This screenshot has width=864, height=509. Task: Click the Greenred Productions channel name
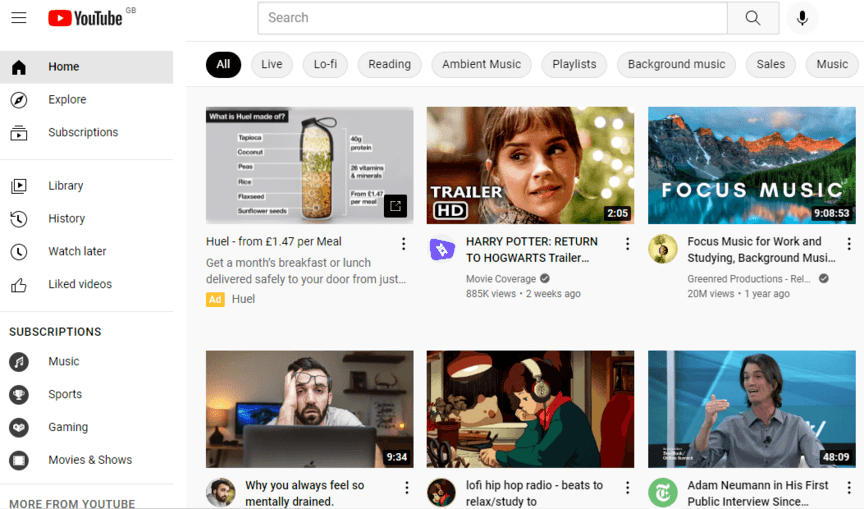(x=749, y=279)
